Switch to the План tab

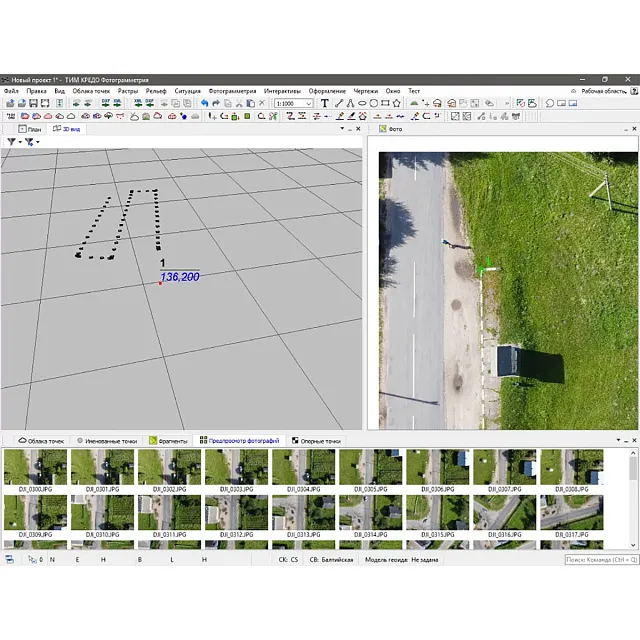(x=31, y=129)
